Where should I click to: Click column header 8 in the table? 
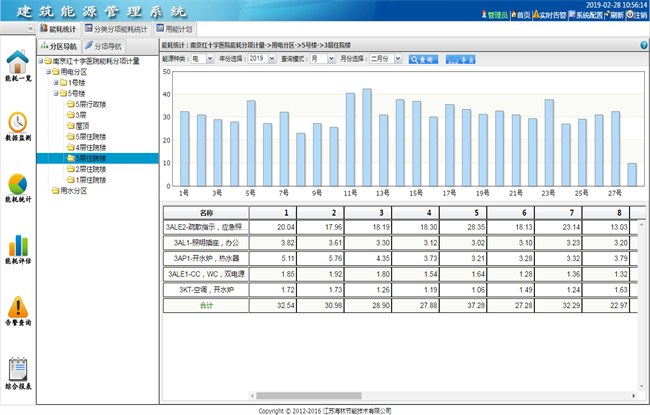coord(606,213)
